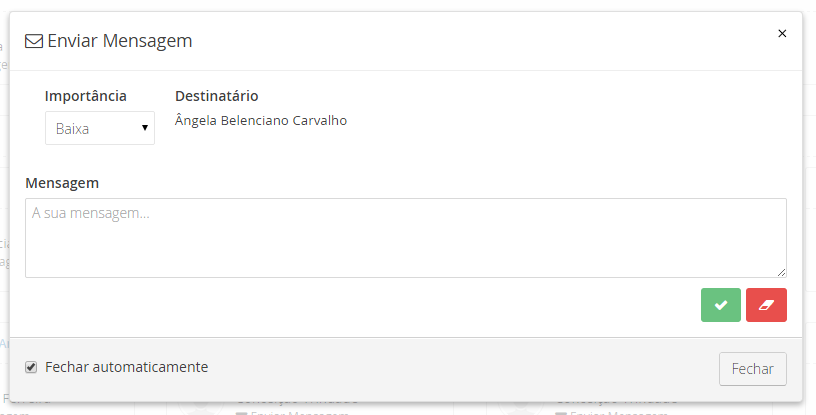816x415 pixels.
Task: Click the 'A sua mensagem...' placeholder text
Action: (91, 212)
